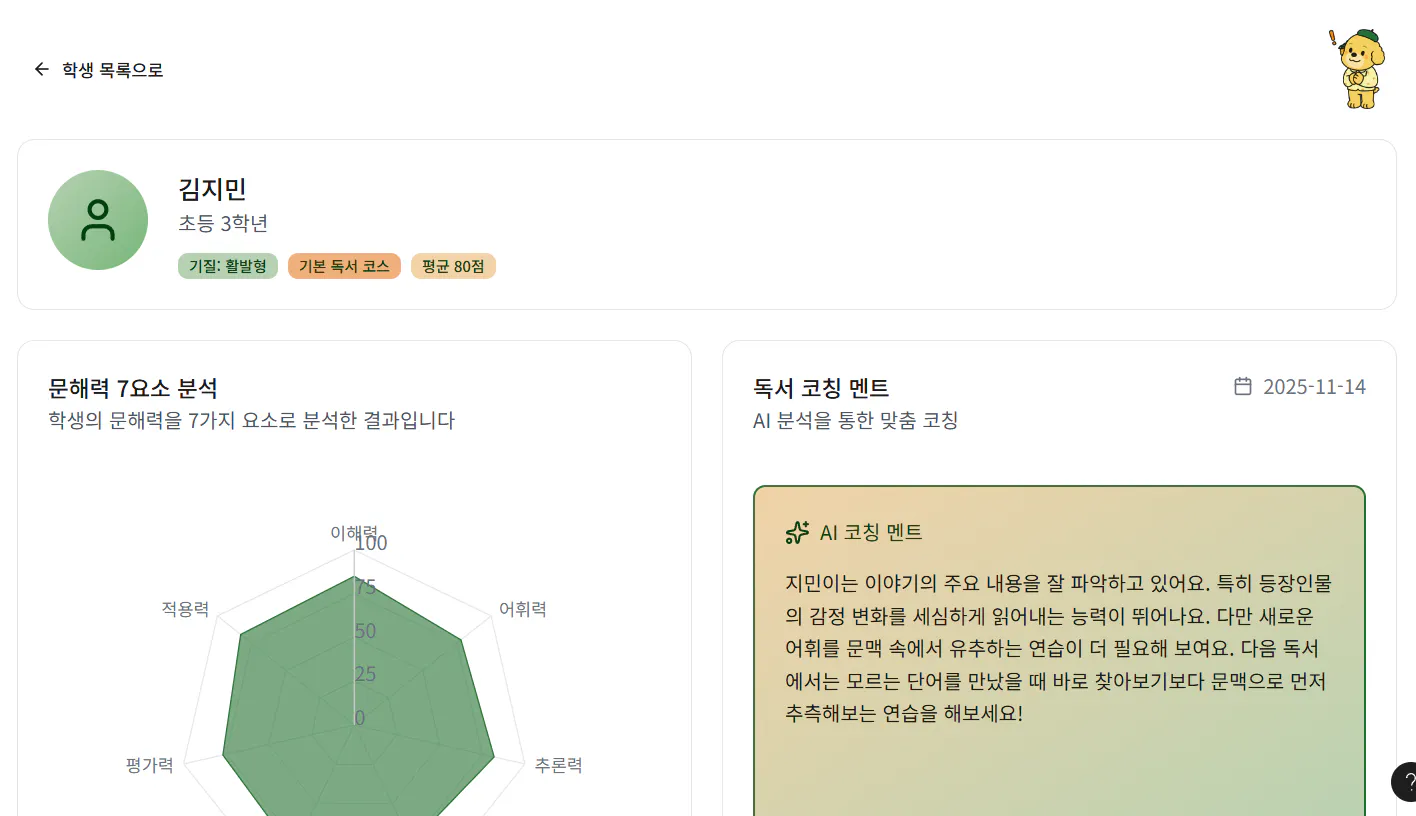
Task: Click the person silhouette inside the green circle
Action: click(x=97, y=219)
